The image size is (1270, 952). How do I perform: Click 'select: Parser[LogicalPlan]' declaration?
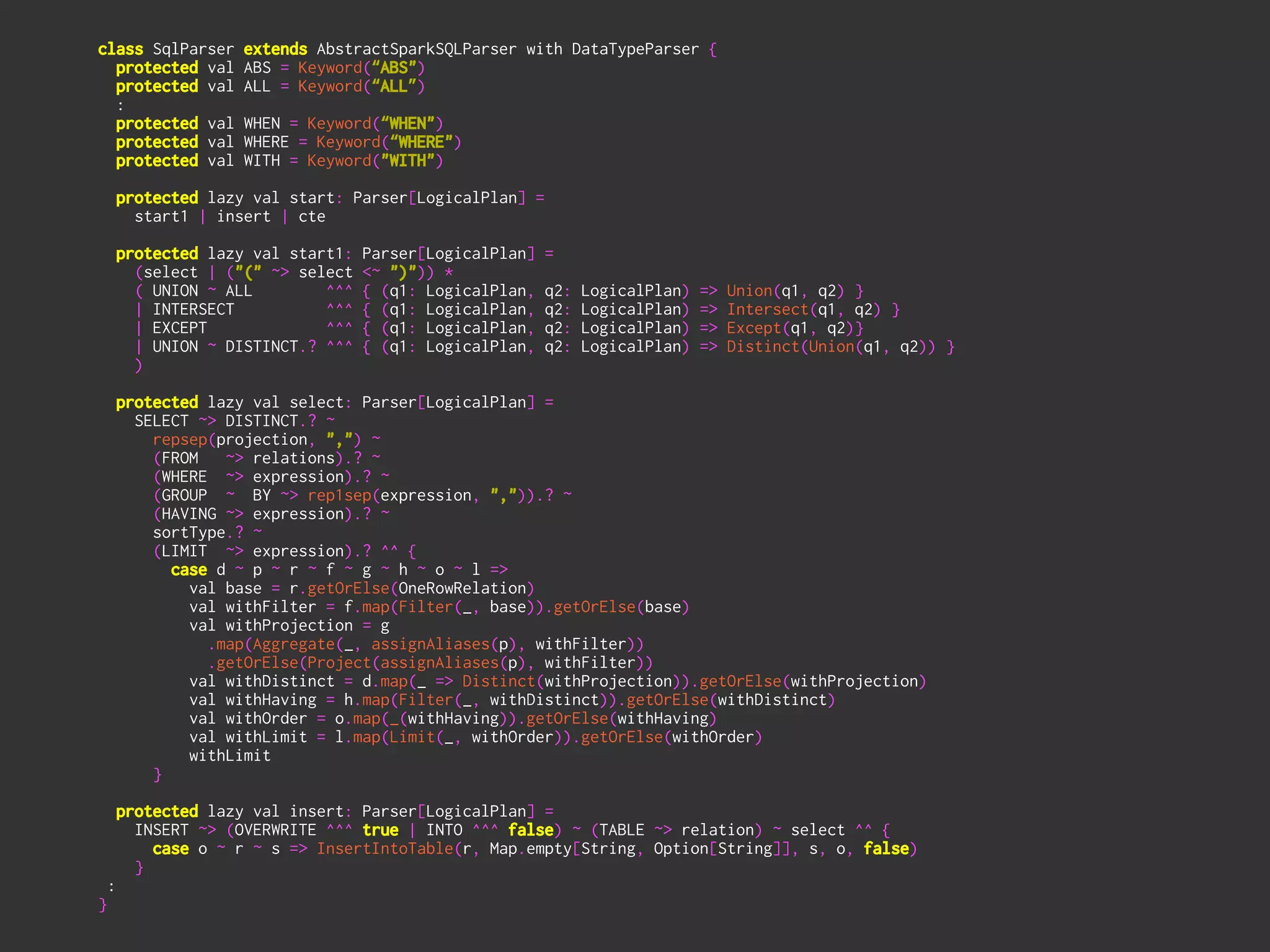point(412,402)
